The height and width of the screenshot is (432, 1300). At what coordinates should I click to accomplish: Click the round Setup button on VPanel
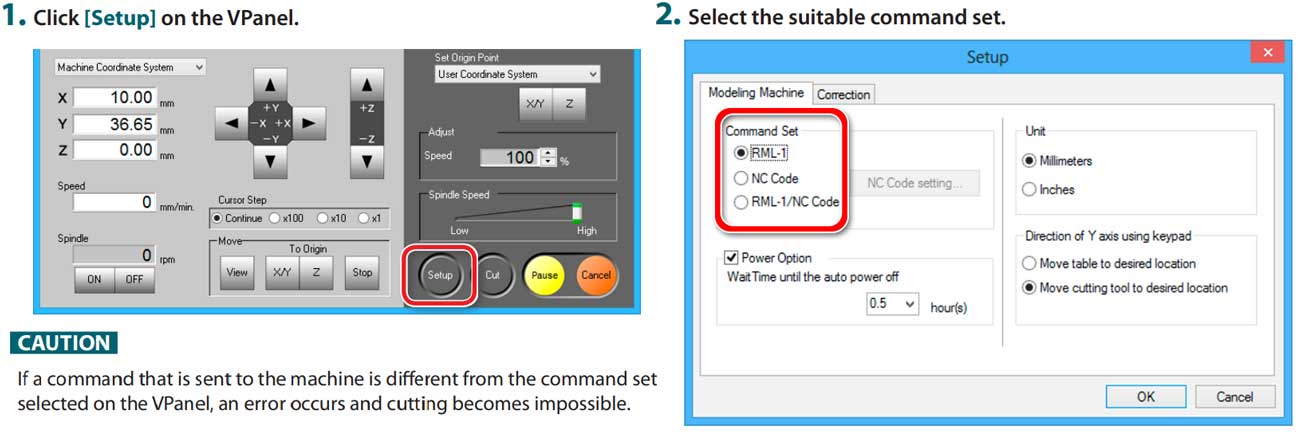coord(439,274)
